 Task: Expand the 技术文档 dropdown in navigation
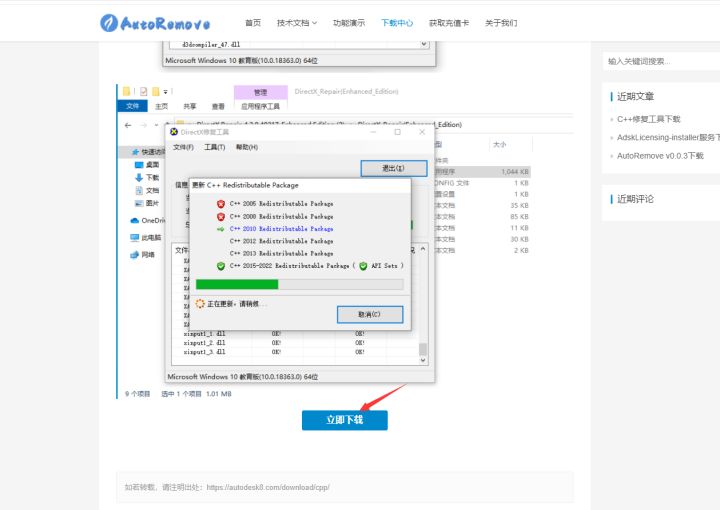296,22
